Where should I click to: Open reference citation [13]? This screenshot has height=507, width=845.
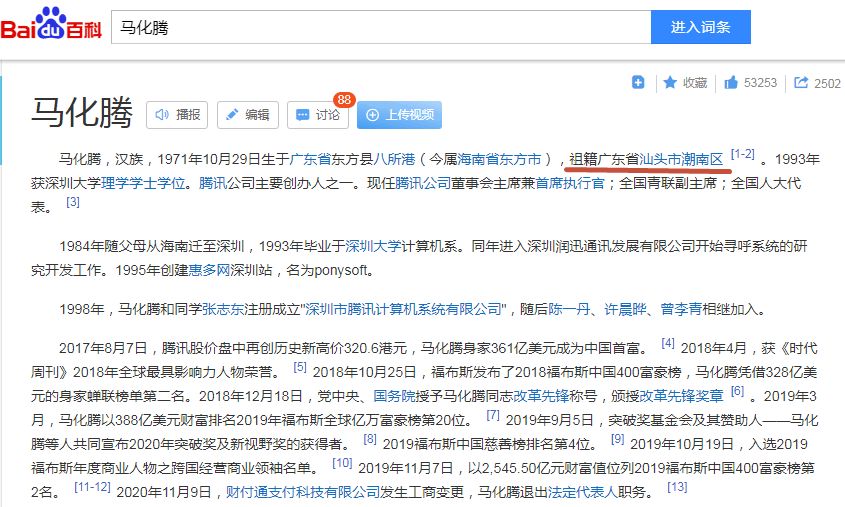677,487
